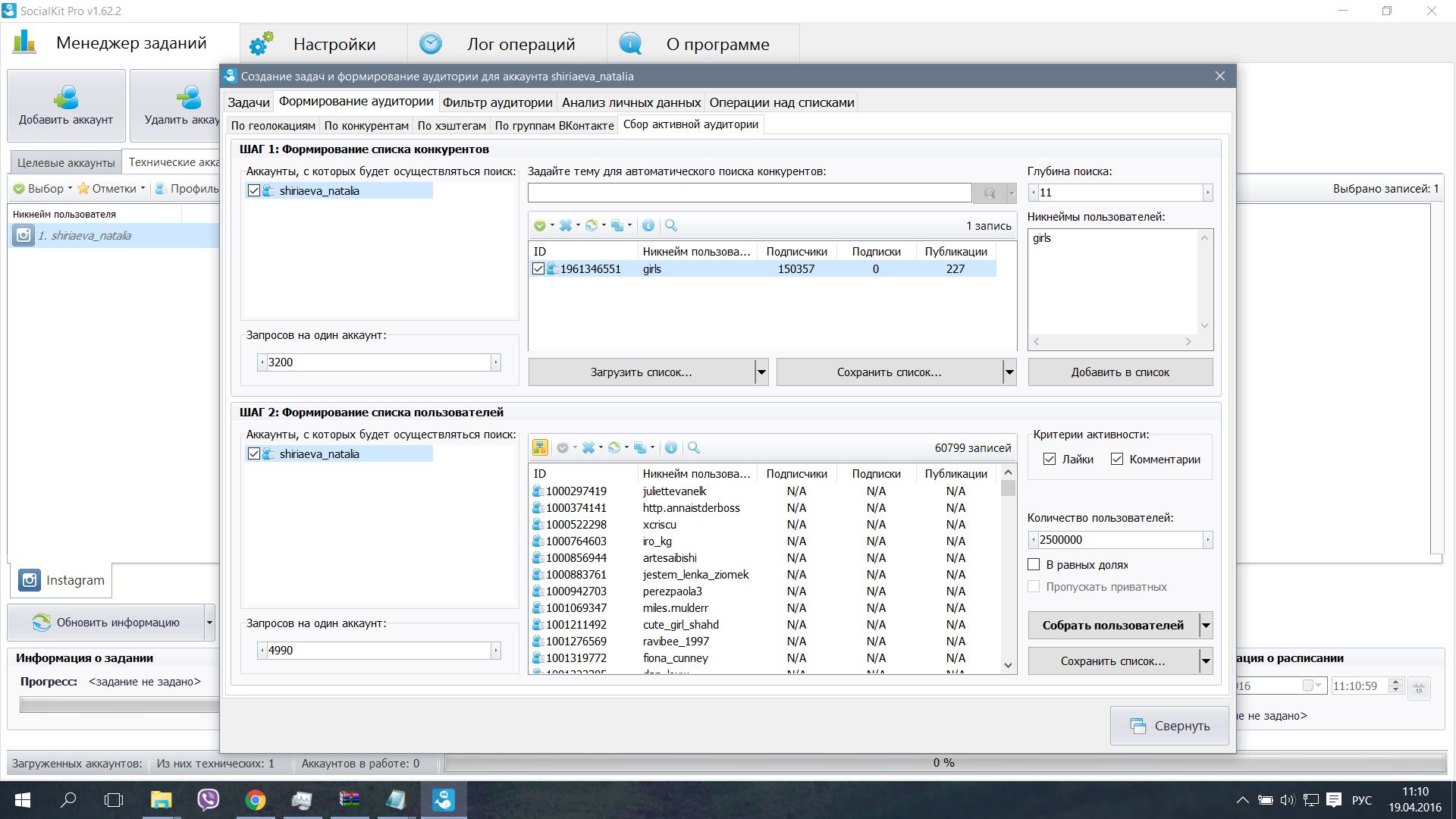Click the blue X delete icon in Step 2 toolbar
The height and width of the screenshot is (819, 1456).
pyautogui.click(x=588, y=447)
